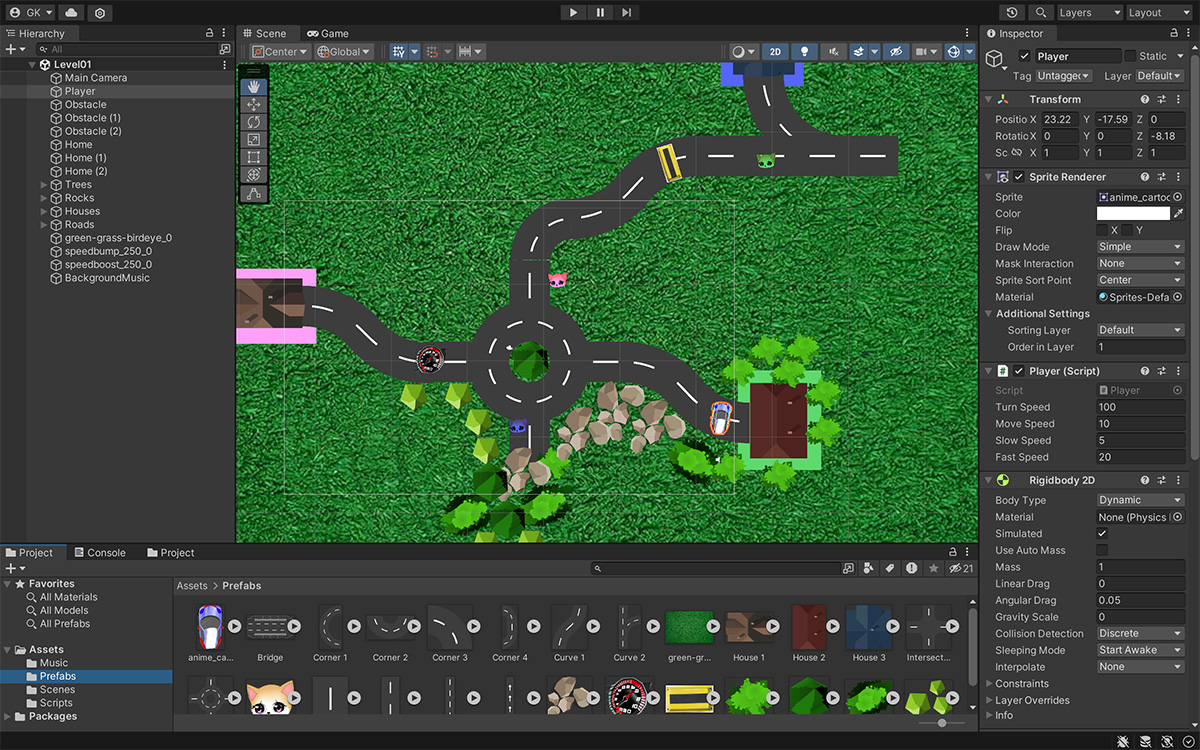The height and width of the screenshot is (750, 1200).
Task: Select the Scripts folder in Project
Action: 55,703
